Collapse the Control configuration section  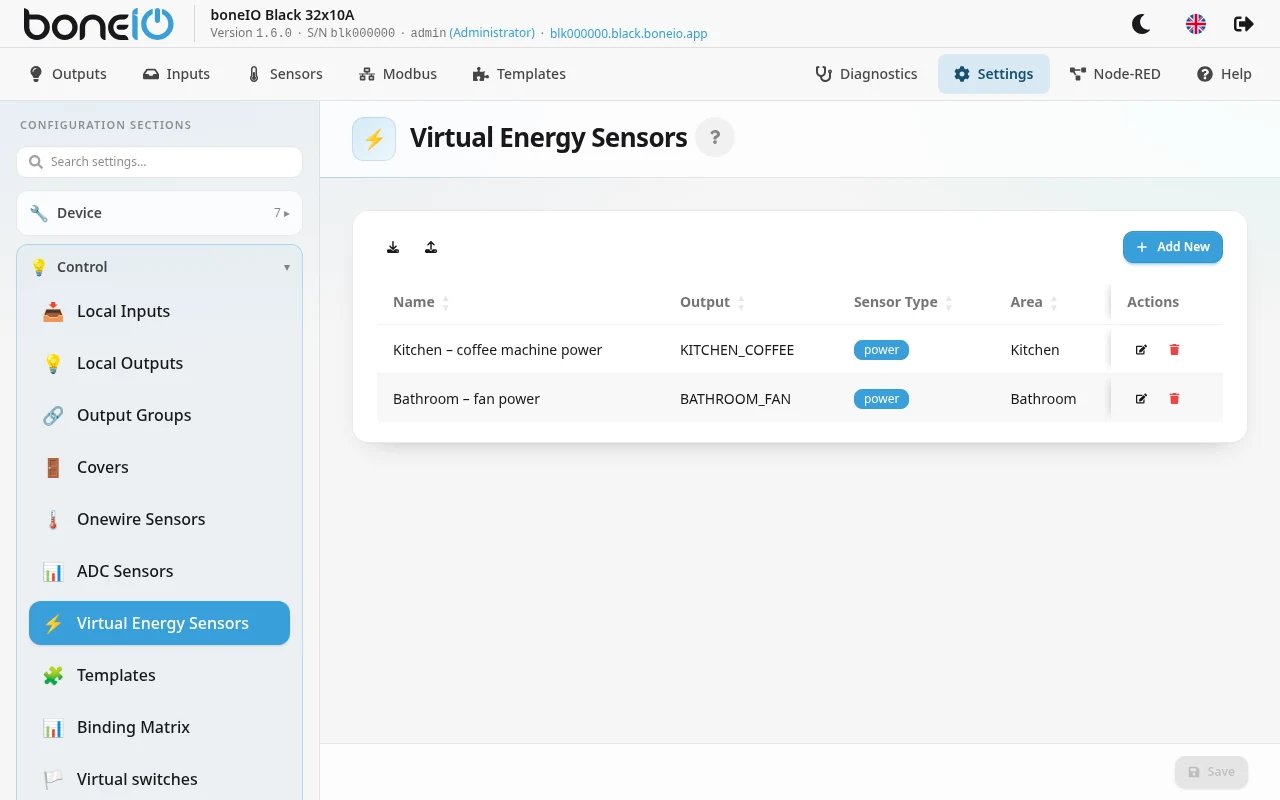pos(159,267)
